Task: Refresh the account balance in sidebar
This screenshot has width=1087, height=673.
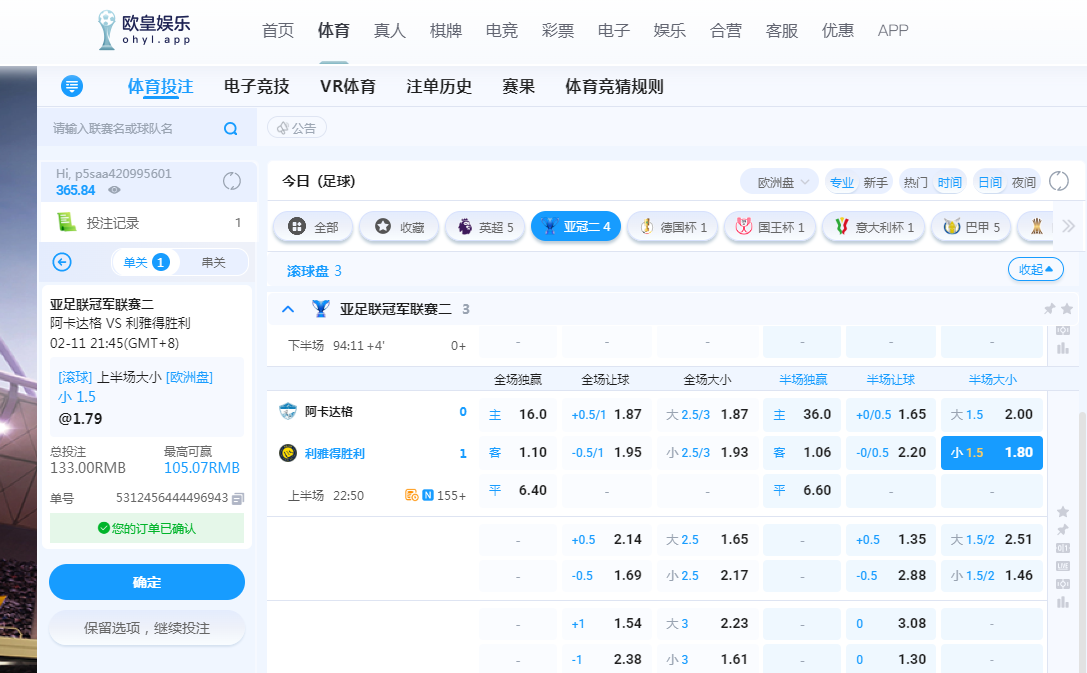Action: point(231,181)
